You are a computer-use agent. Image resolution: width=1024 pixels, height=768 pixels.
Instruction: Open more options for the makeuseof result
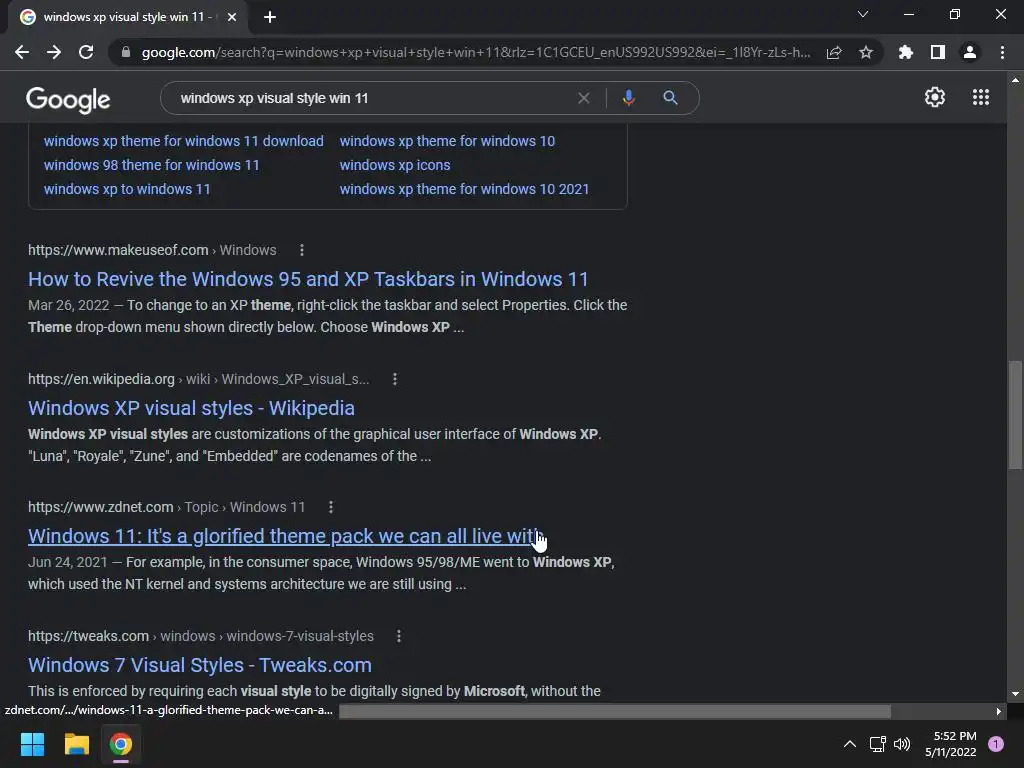point(302,250)
